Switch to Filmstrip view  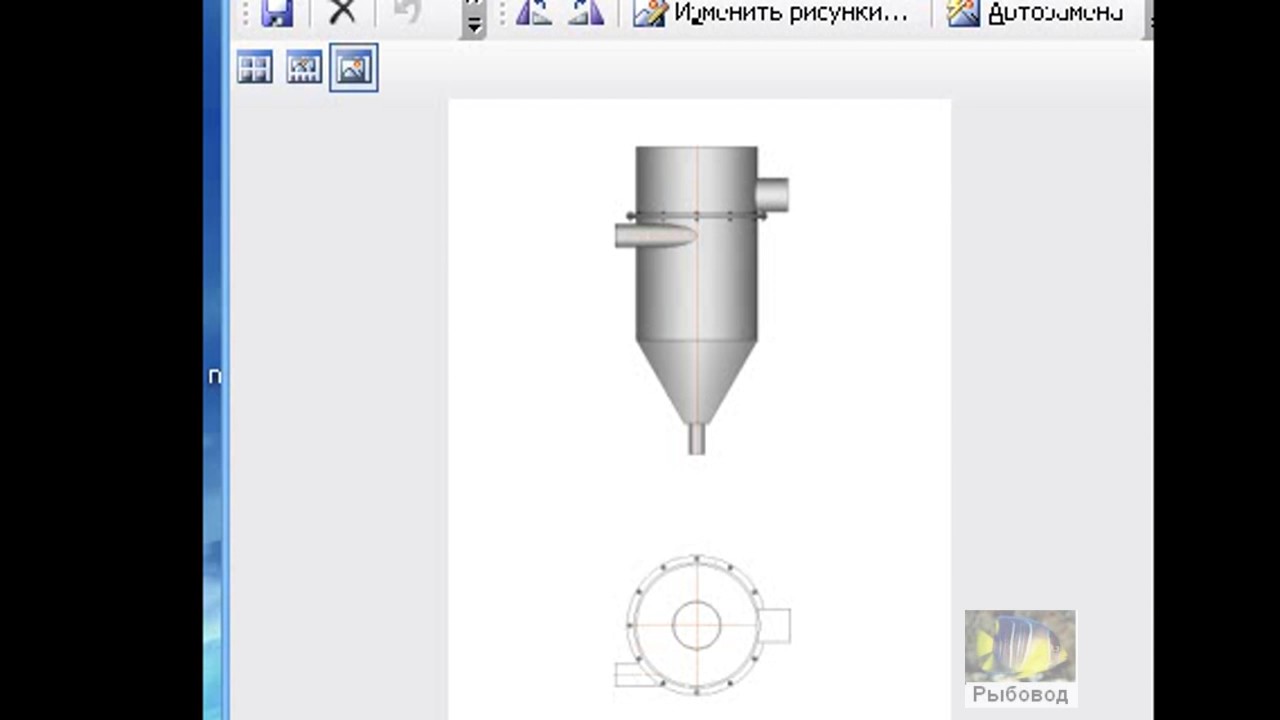click(304, 68)
